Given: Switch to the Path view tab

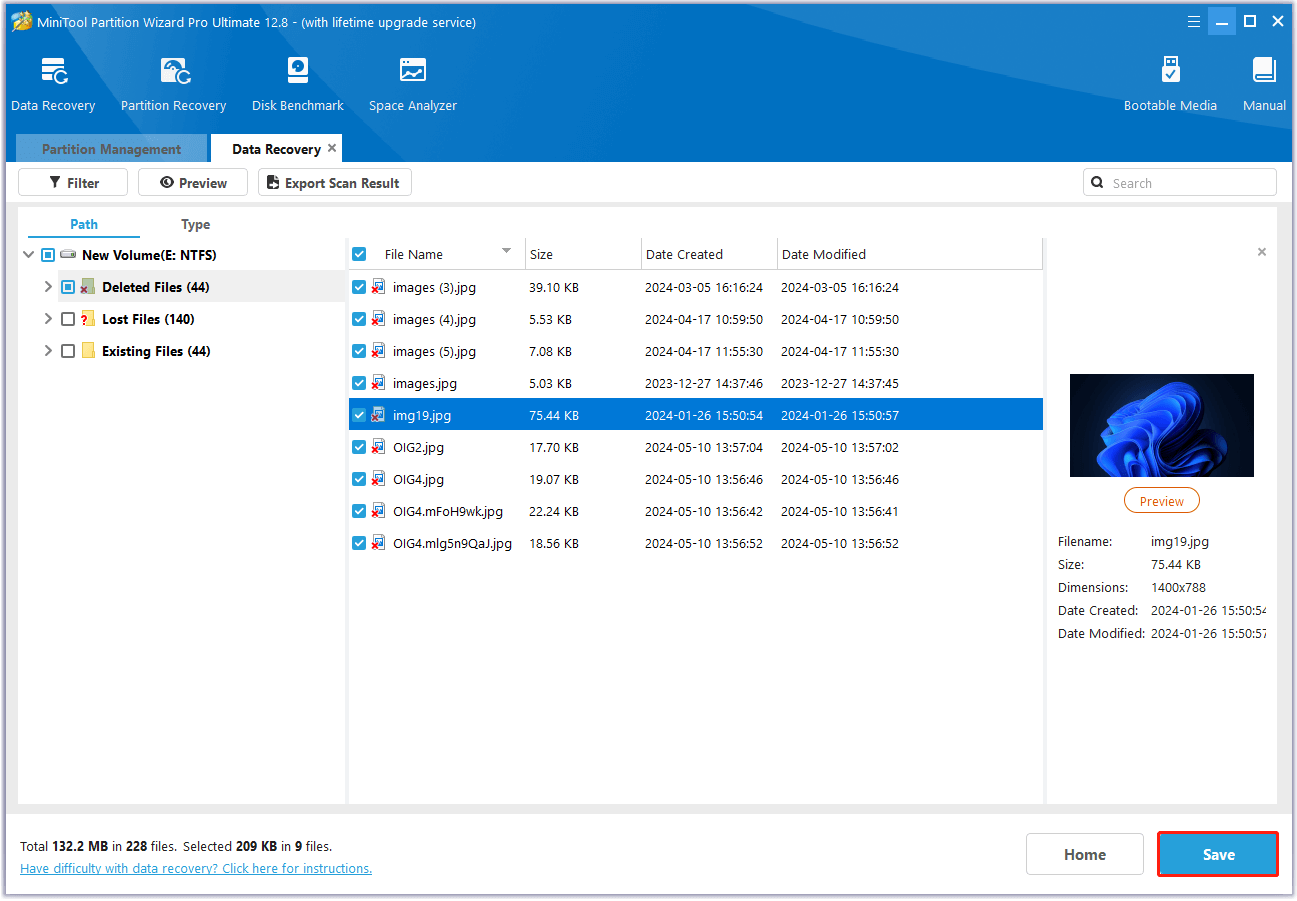Looking at the screenshot, I should (x=84, y=224).
